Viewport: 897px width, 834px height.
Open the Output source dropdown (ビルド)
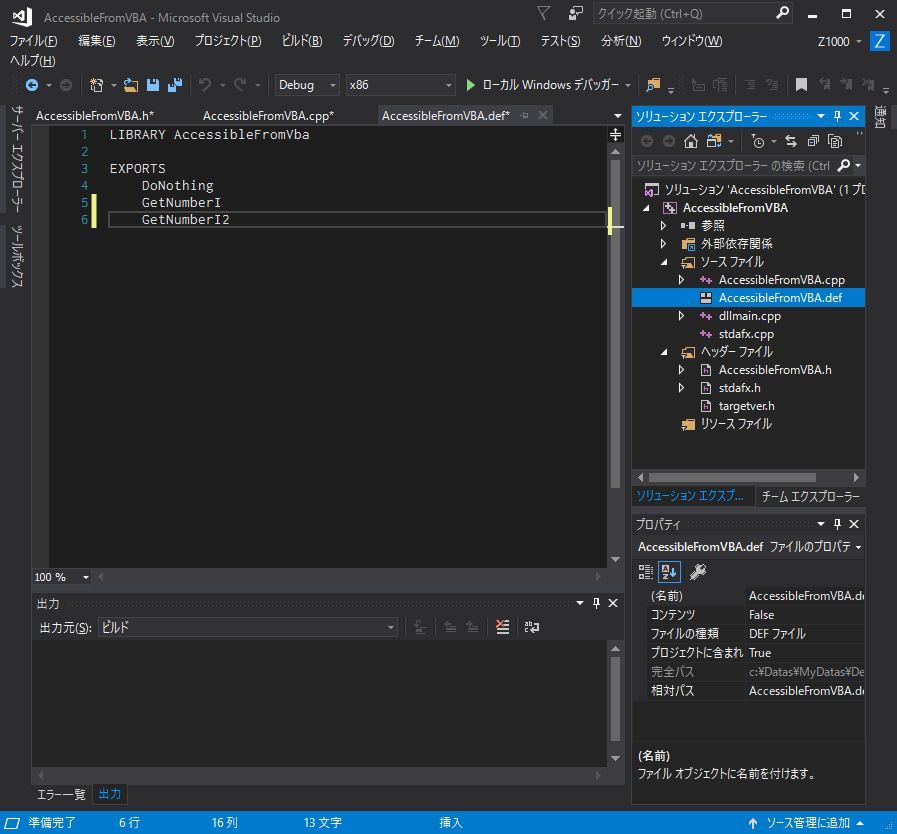(x=248, y=628)
